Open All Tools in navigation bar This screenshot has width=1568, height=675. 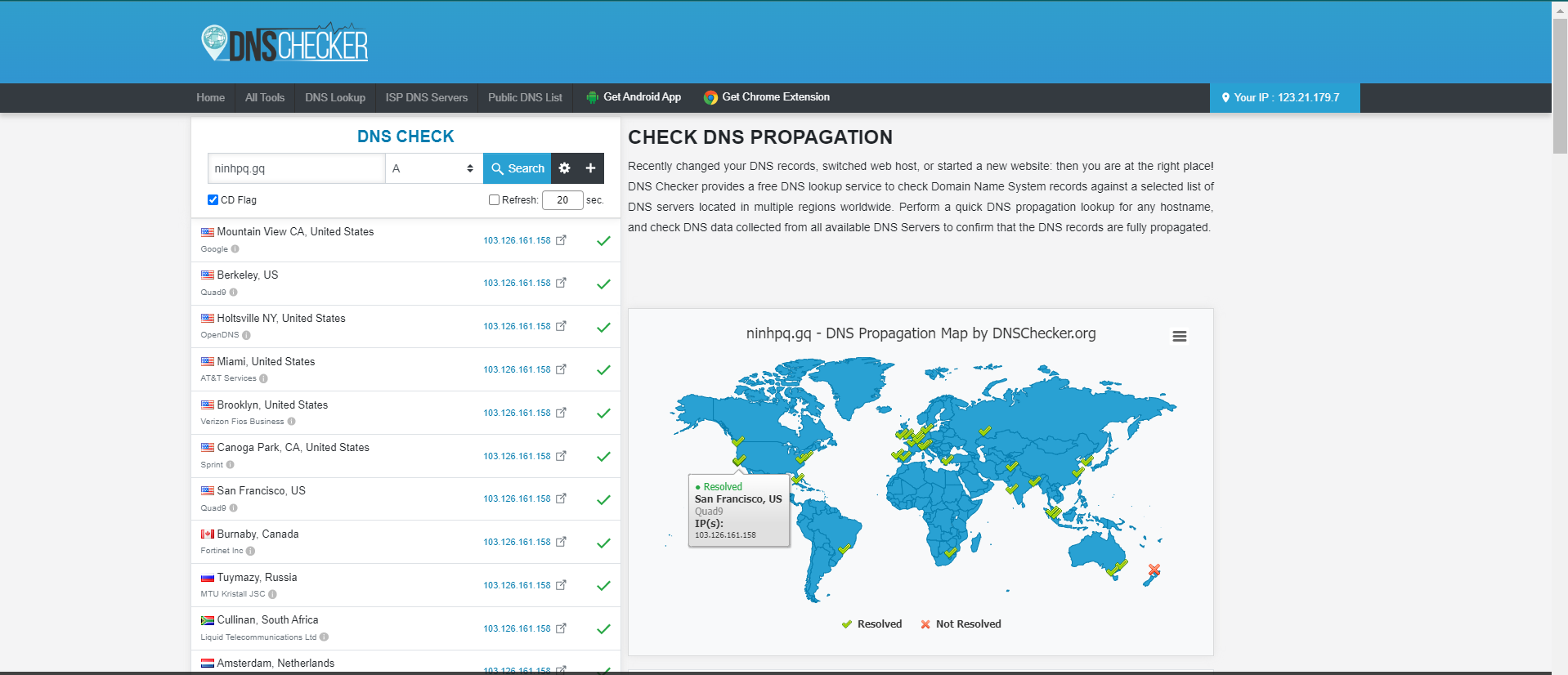pos(265,97)
